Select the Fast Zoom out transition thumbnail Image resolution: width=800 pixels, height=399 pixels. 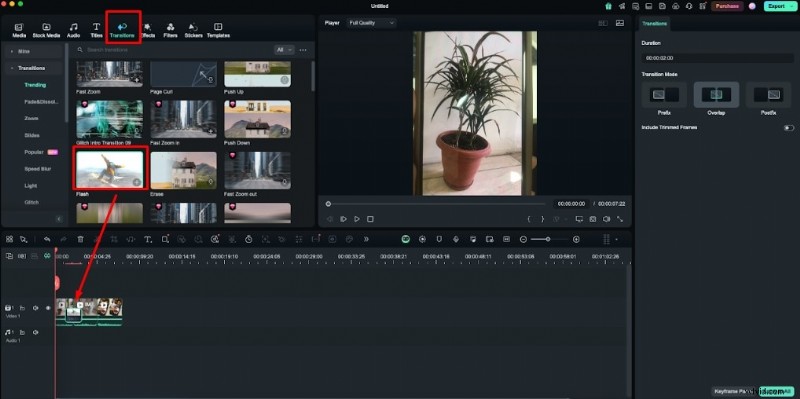click(x=258, y=170)
